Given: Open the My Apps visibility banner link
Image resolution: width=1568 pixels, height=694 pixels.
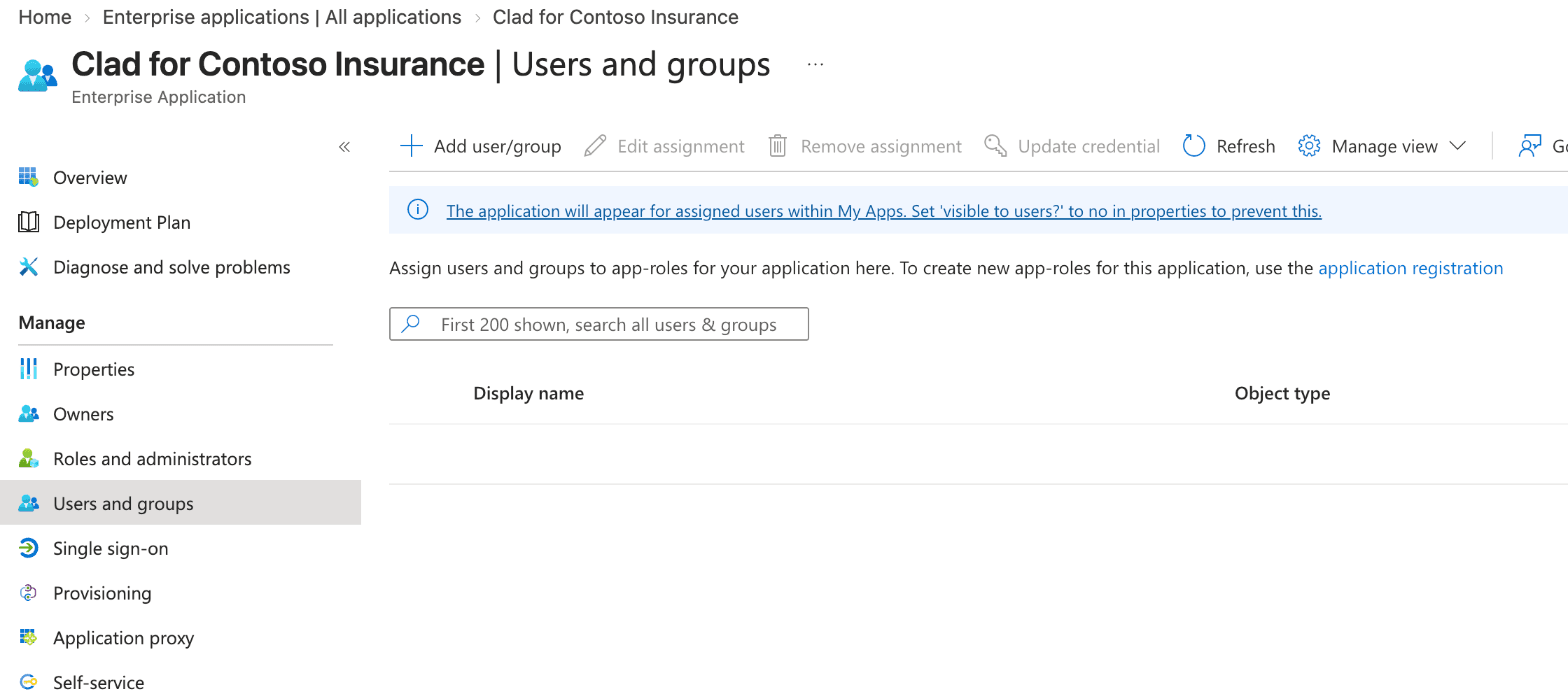Looking at the screenshot, I should coord(884,211).
